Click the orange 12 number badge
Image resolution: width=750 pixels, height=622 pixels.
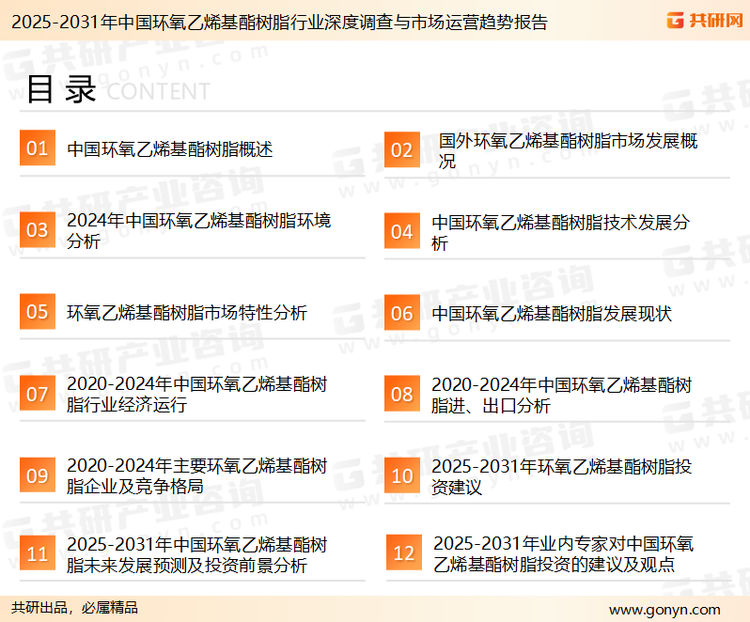(x=404, y=553)
